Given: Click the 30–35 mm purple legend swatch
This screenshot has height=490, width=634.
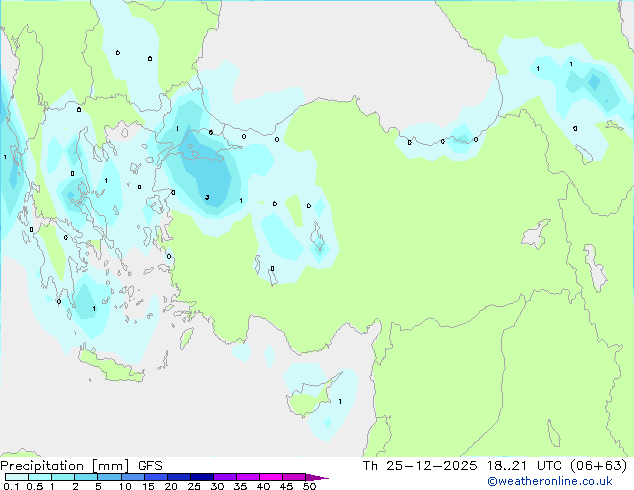Looking at the screenshot, I should click(x=225, y=477).
